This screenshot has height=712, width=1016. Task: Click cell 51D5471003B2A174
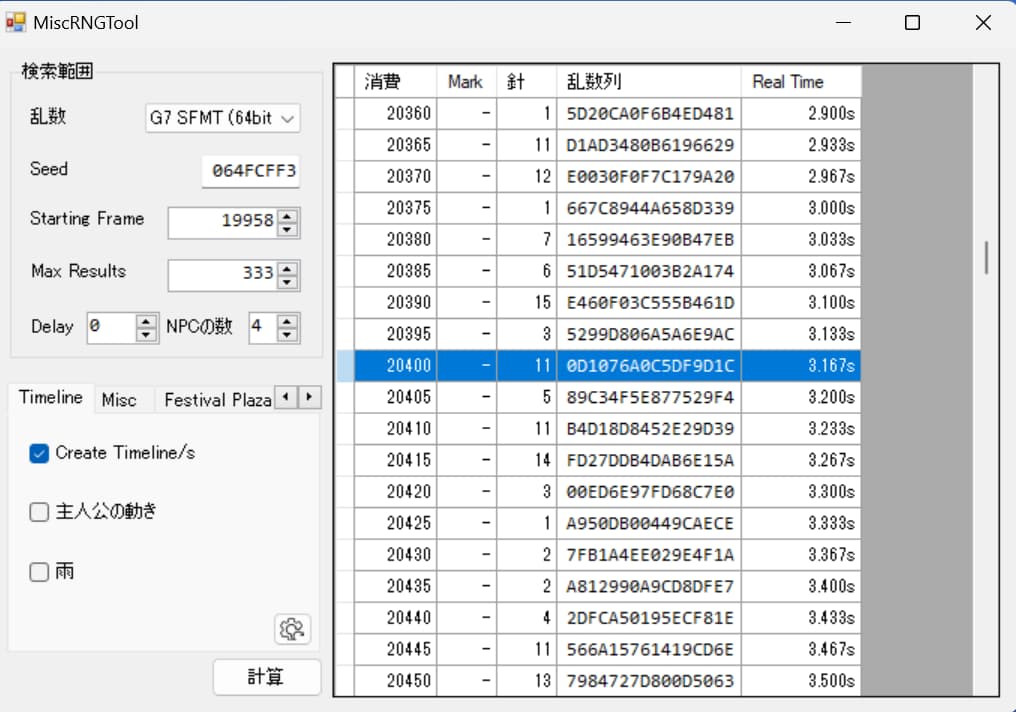click(649, 271)
